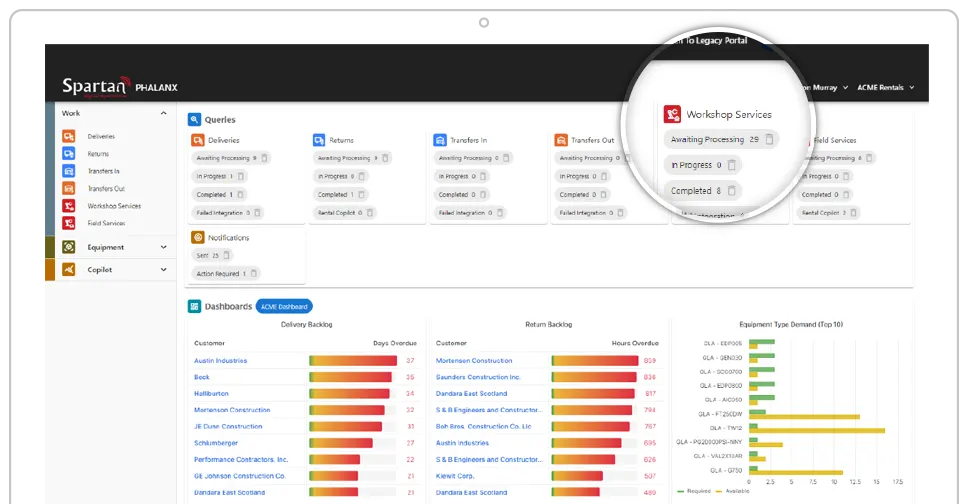Viewport: 969px width, 504px height.
Task: Click the Legacy Portal link
Action: (711, 41)
